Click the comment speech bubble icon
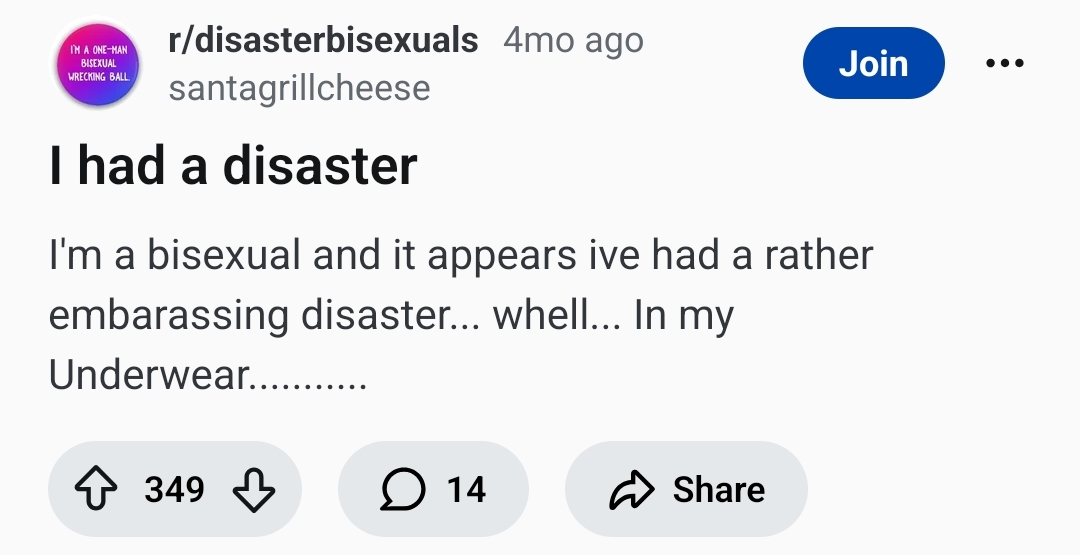The width and height of the screenshot is (1080, 555). click(401, 489)
